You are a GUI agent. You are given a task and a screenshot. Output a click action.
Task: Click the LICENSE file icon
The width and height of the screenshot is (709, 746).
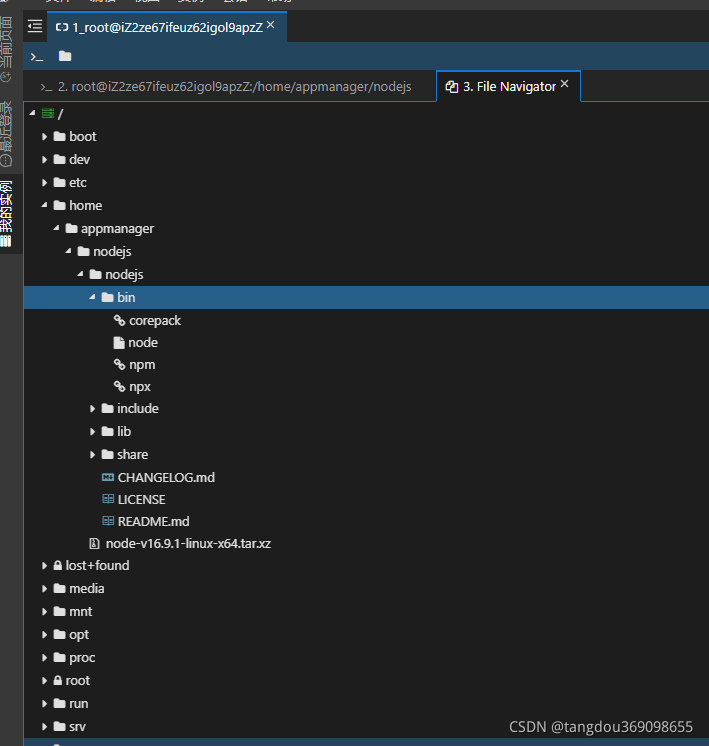[x=108, y=499]
